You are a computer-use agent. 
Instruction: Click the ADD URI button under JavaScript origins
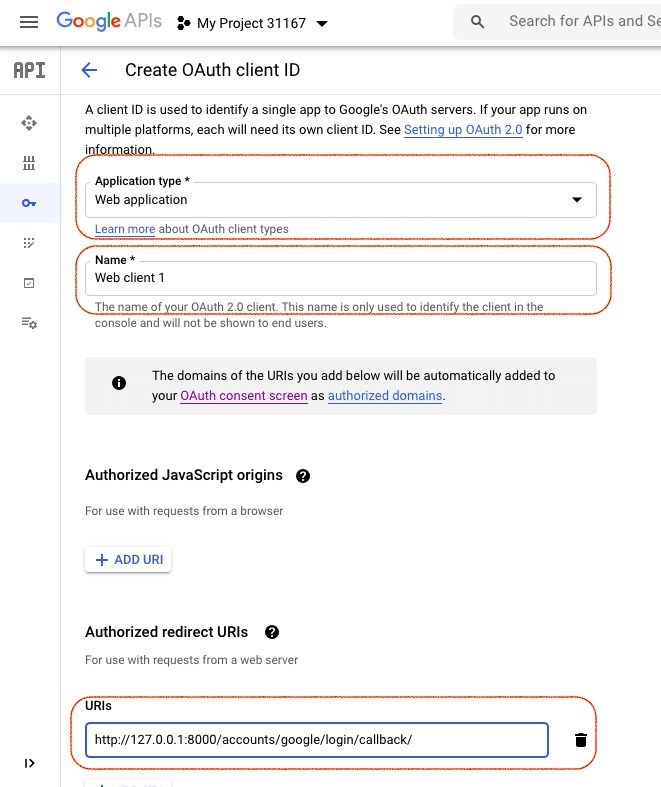tap(128, 560)
